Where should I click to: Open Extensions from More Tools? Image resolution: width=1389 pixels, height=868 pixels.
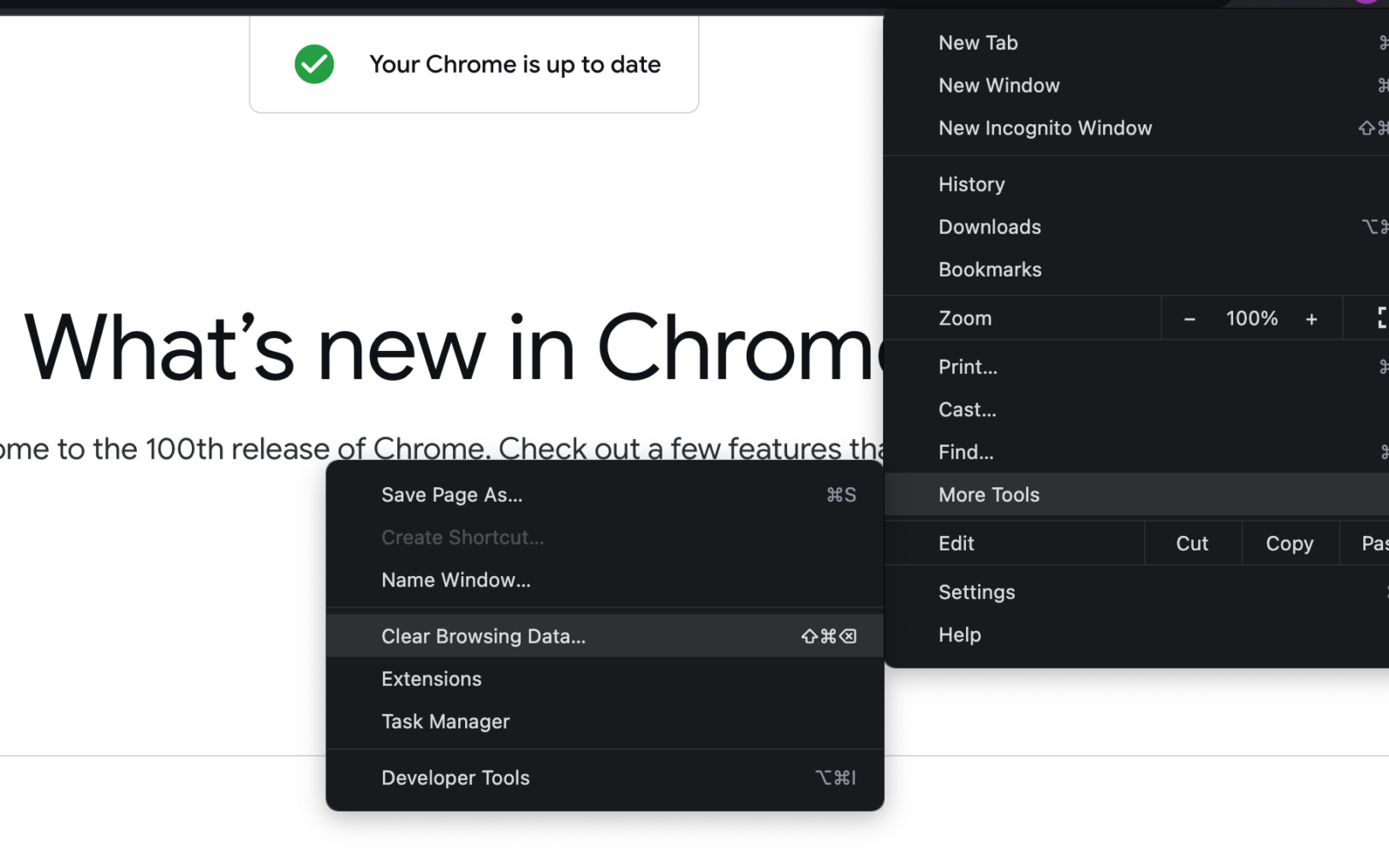(605, 679)
